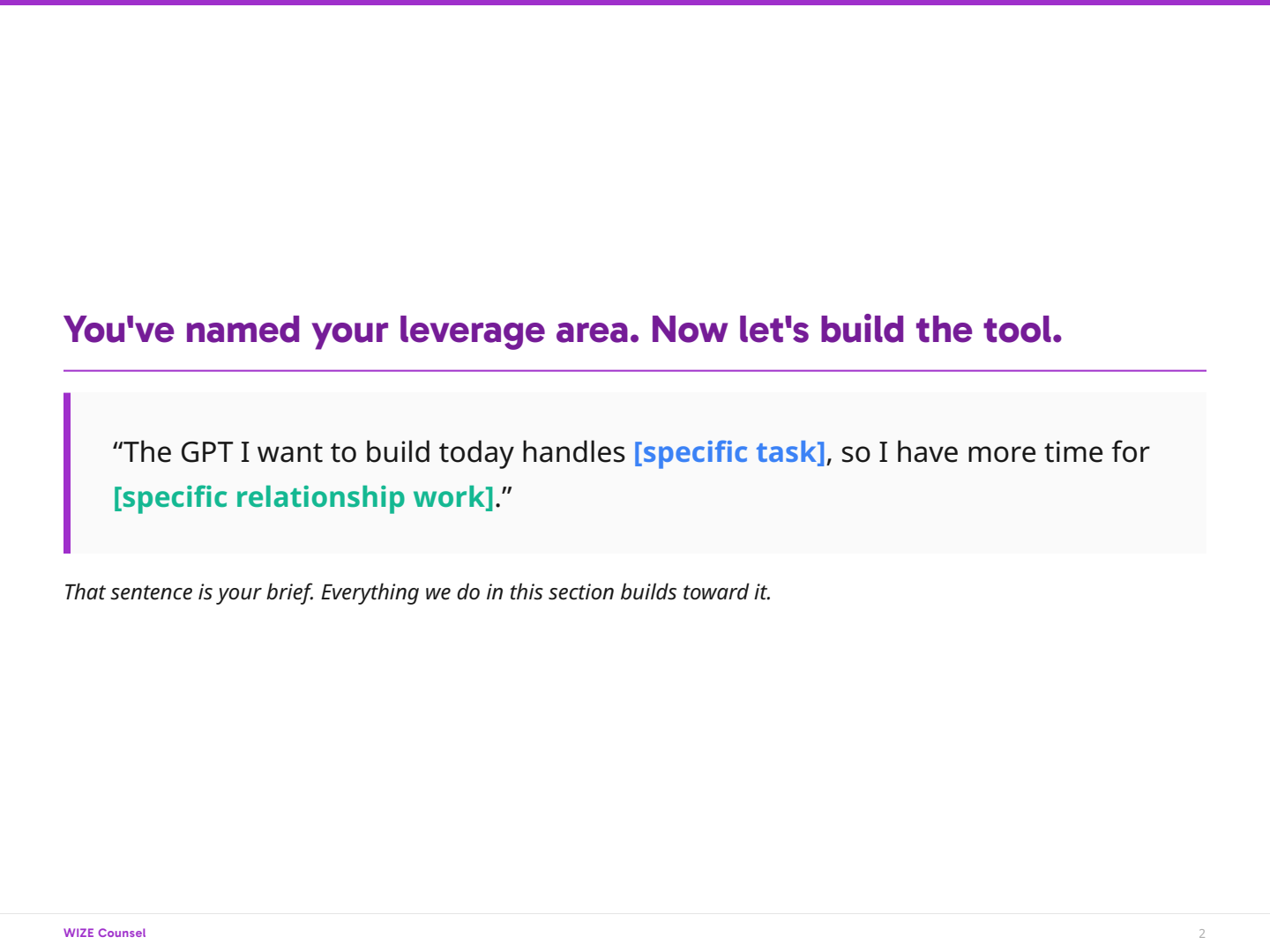Click "That sentence is your brief." italic text

click(189, 592)
